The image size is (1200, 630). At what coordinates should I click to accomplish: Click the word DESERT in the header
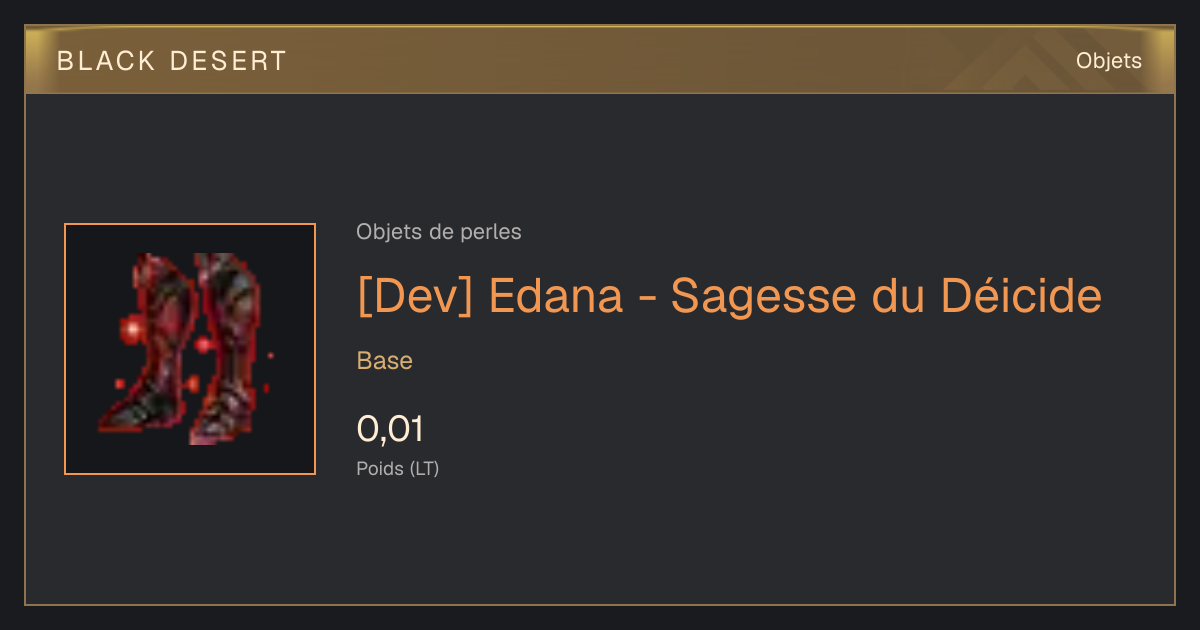(x=228, y=61)
